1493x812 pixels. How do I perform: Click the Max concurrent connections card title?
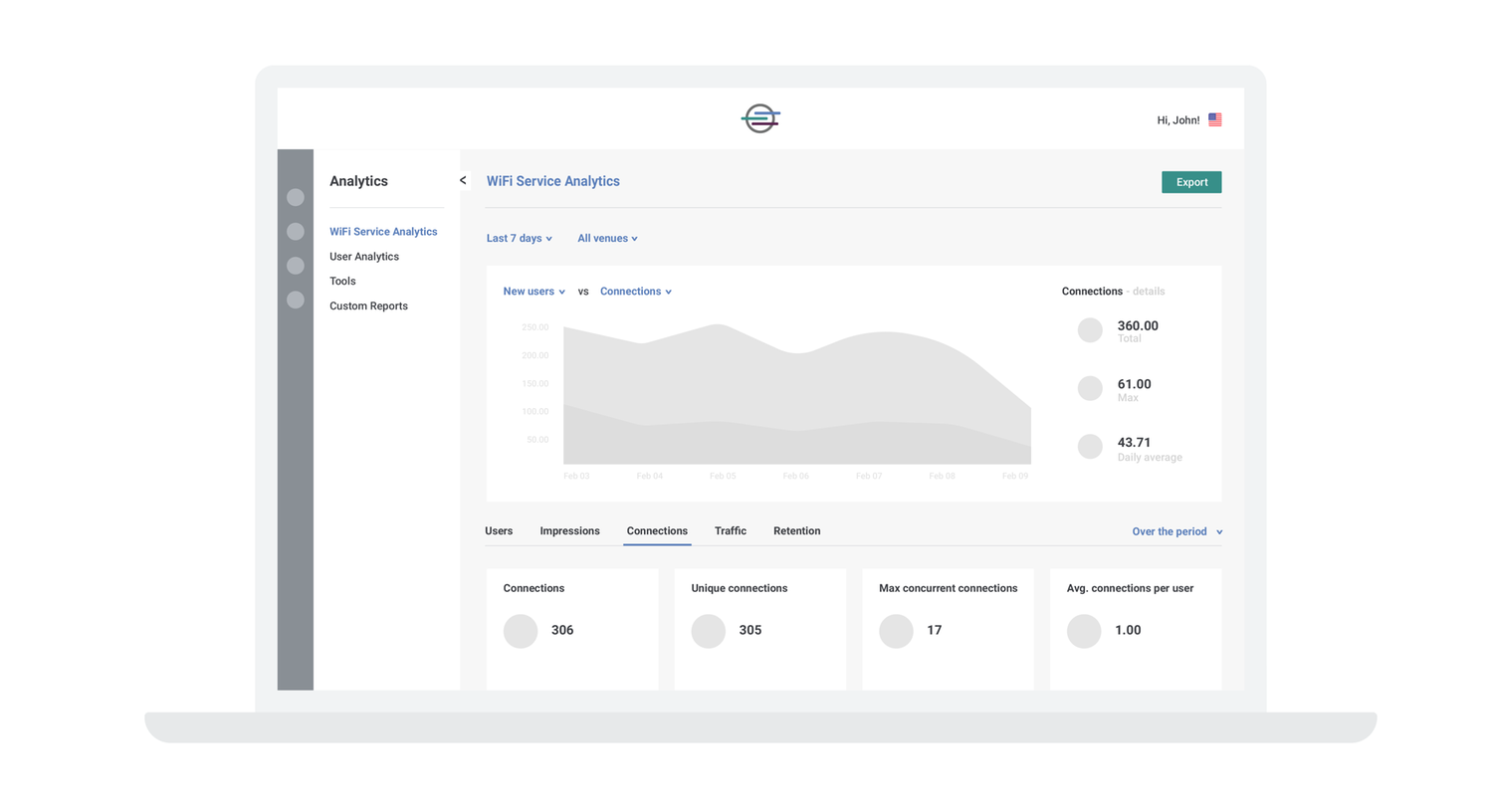[x=948, y=588]
